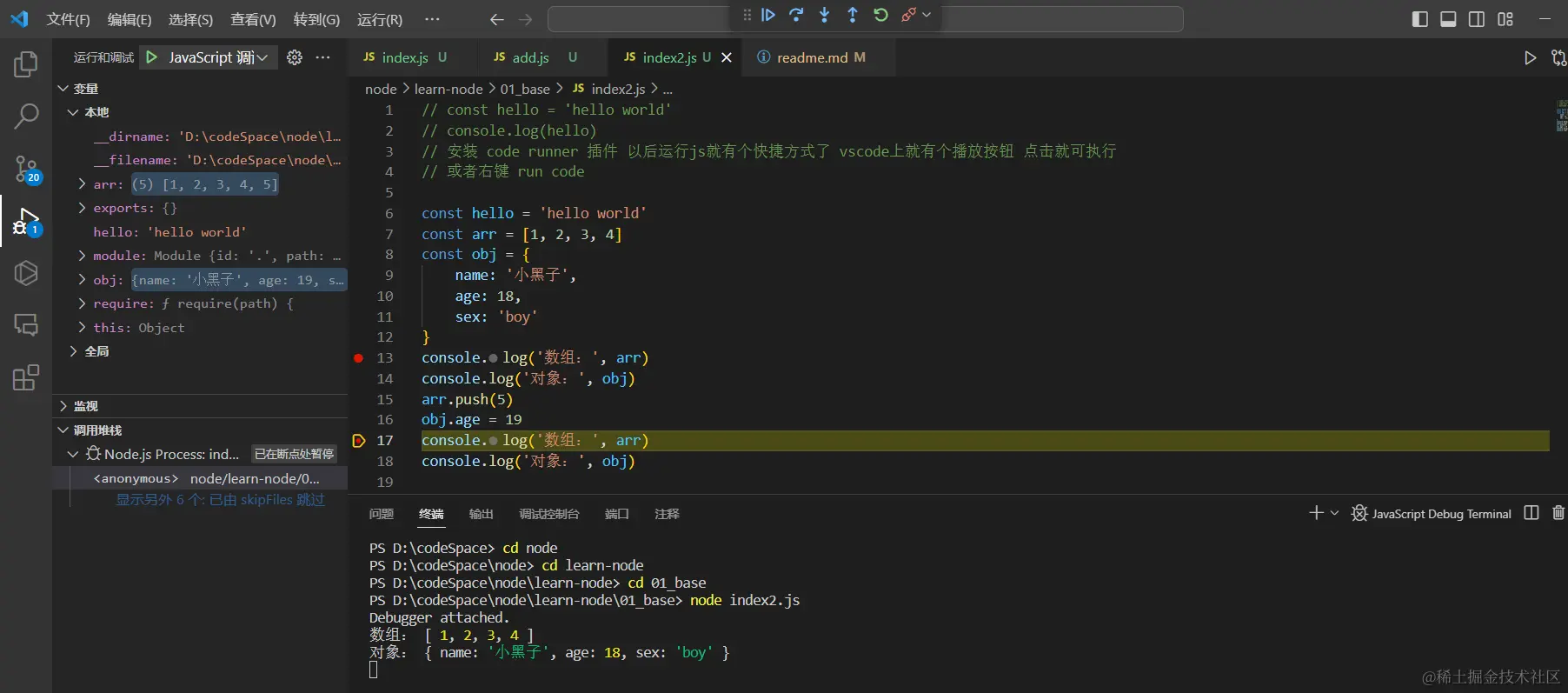This screenshot has width=1568, height=693.
Task: Switch to the 输出 panel tab
Action: click(x=482, y=514)
